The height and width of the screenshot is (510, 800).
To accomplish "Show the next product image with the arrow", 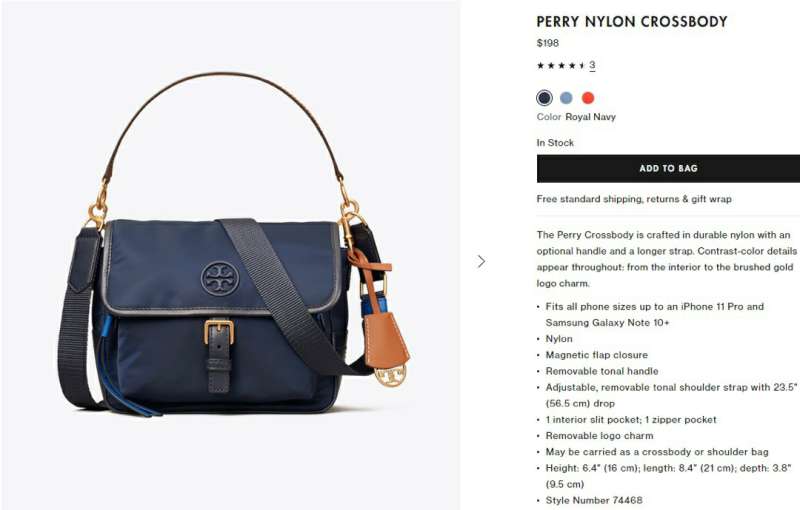I will coord(481,262).
